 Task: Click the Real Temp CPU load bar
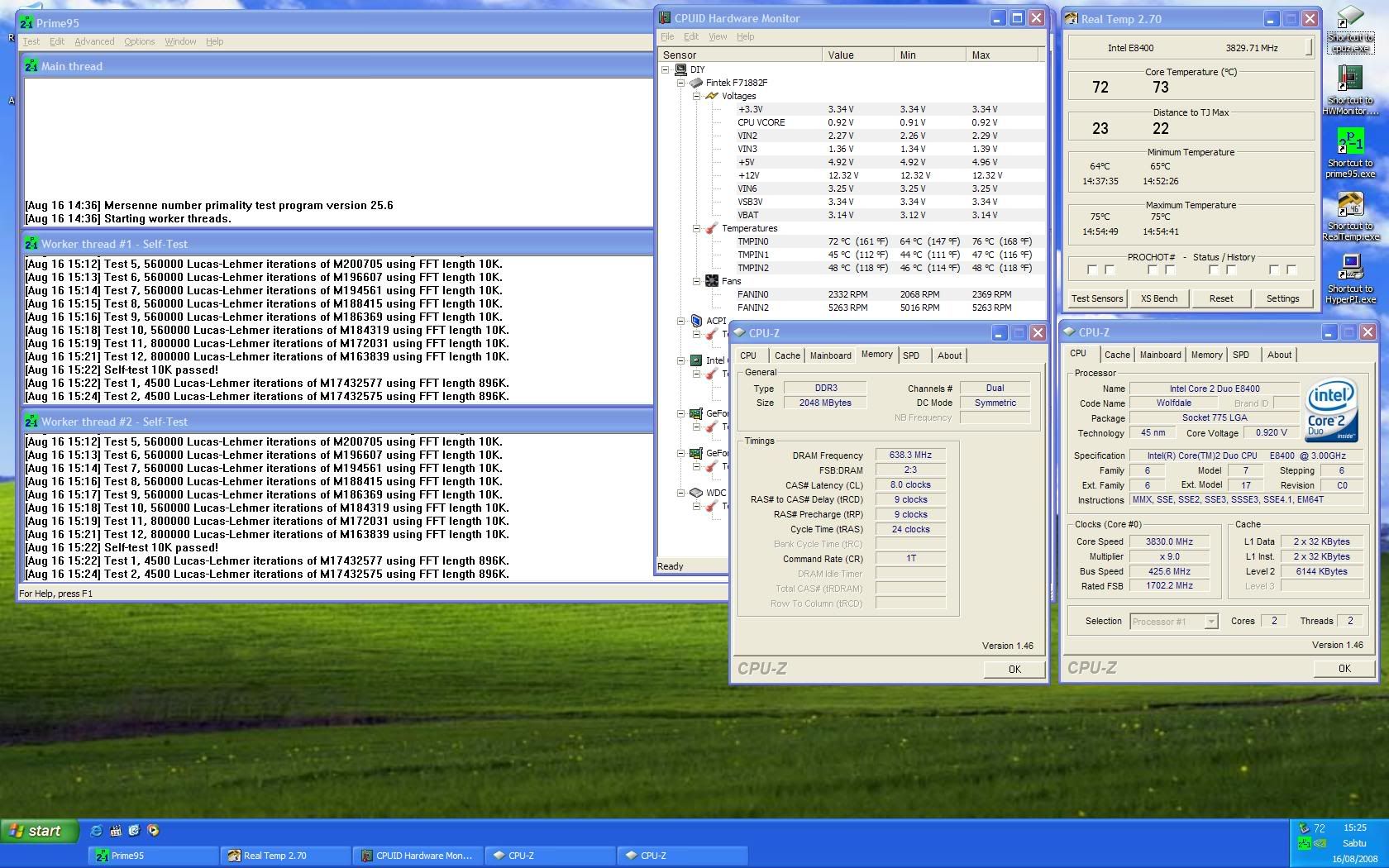click(x=1308, y=47)
